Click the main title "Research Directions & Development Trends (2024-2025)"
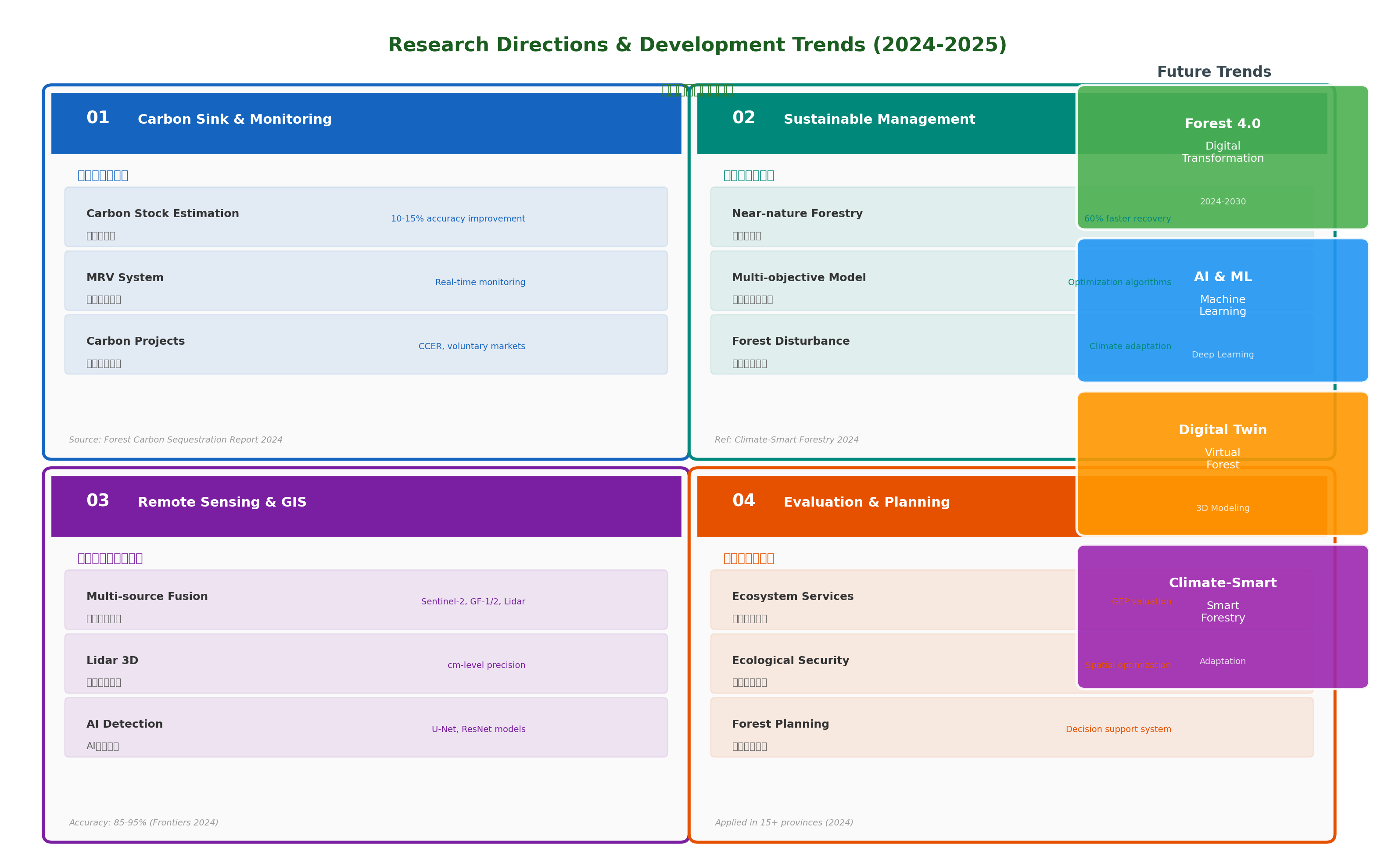This screenshot has width=1395, height=868. 697,45
